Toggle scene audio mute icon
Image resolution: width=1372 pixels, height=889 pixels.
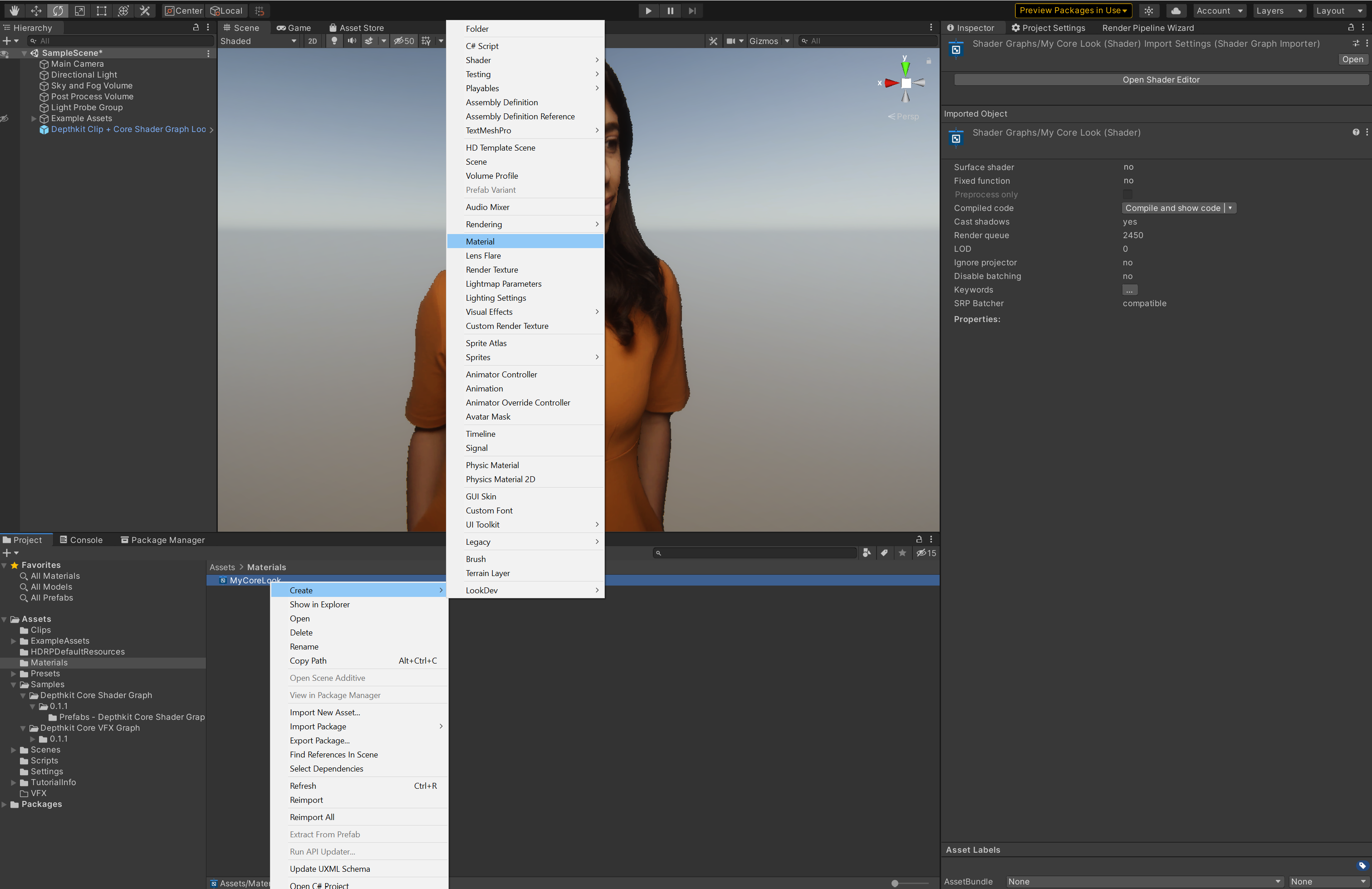(x=352, y=41)
